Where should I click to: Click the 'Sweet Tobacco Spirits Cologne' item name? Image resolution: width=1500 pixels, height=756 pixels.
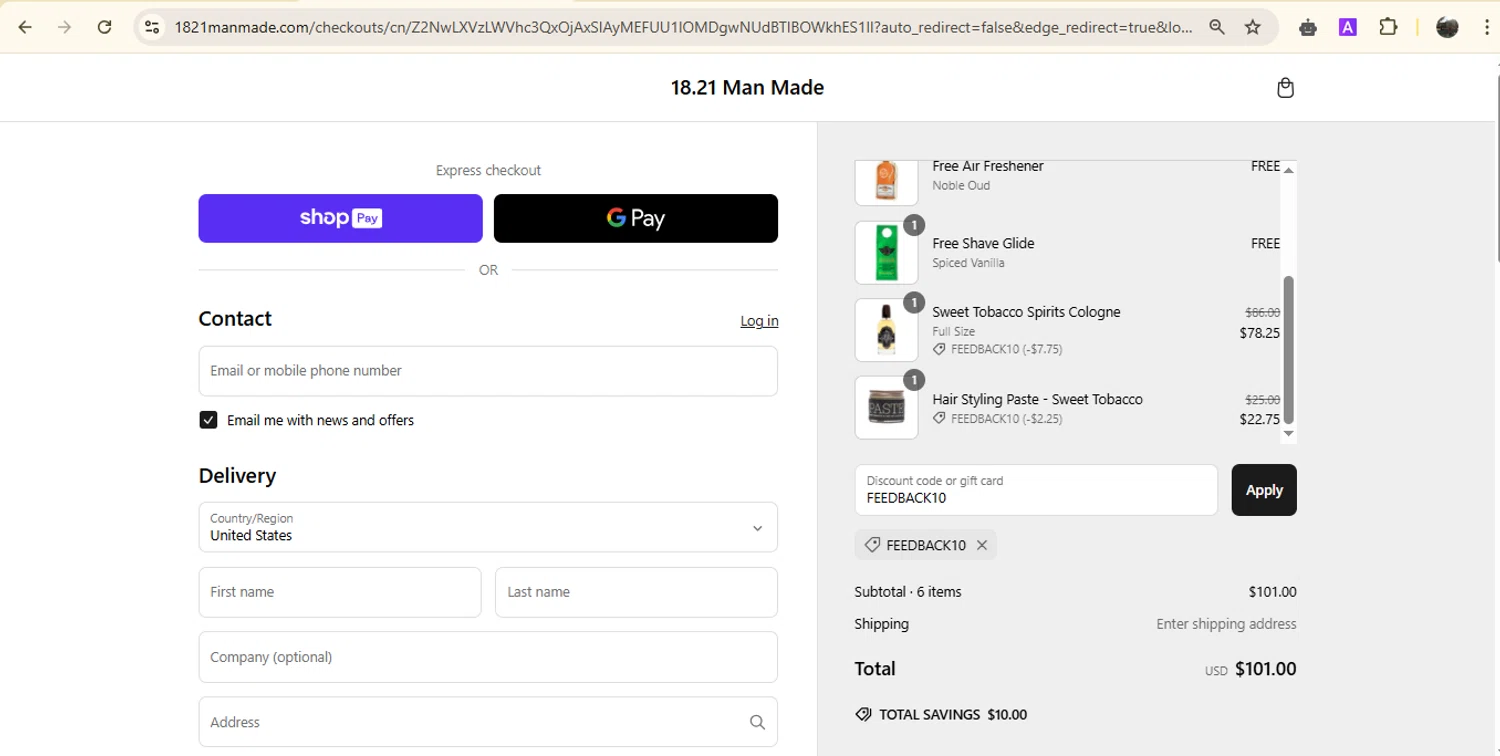pos(1026,312)
